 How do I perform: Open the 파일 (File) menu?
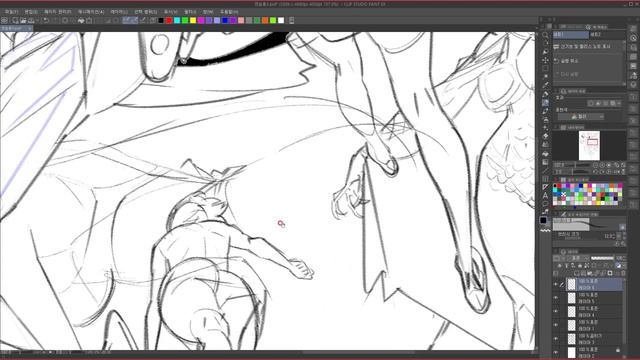(11, 12)
